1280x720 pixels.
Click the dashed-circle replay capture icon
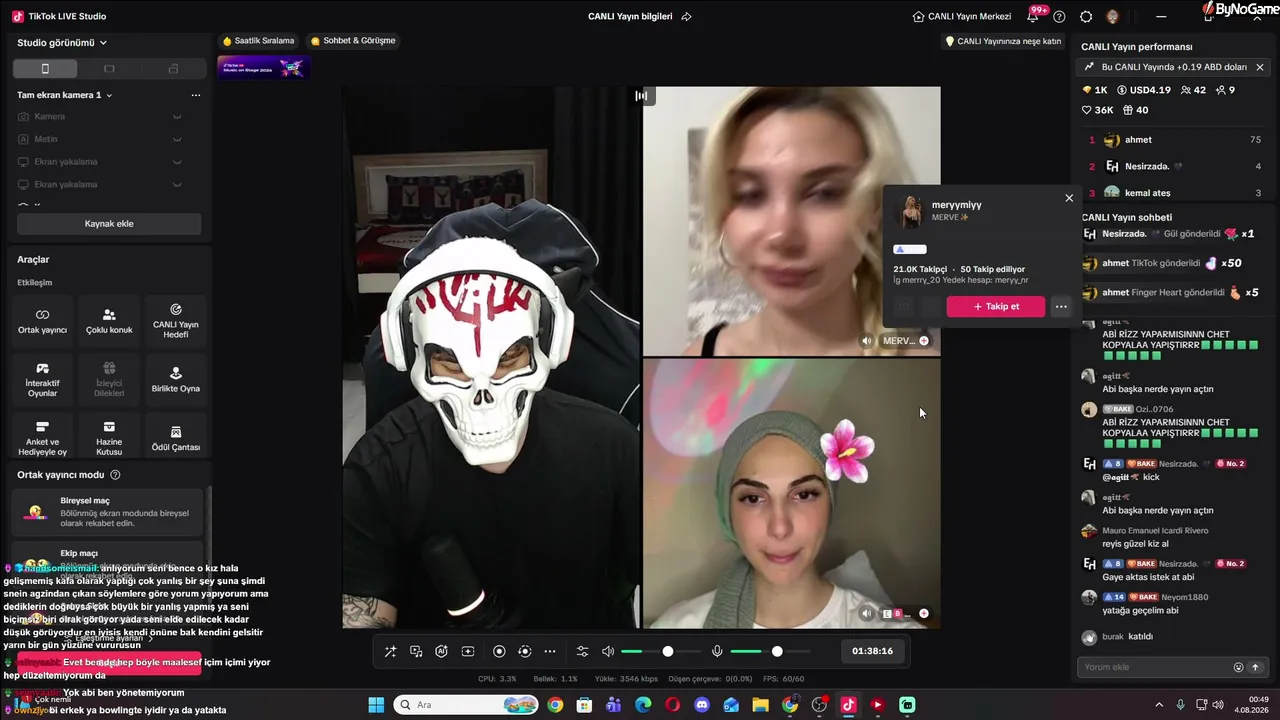coord(524,651)
